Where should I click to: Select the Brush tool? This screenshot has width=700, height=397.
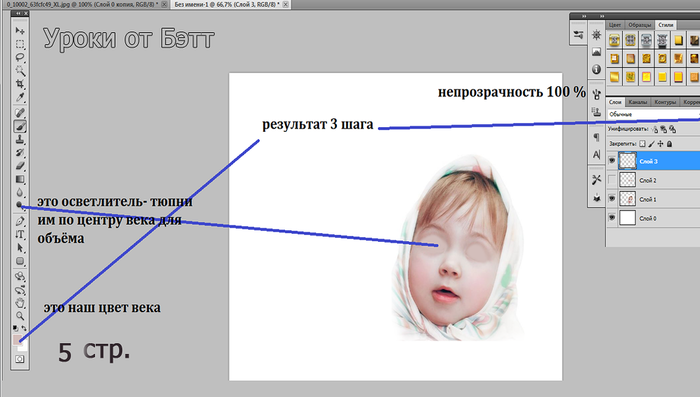tap(20, 126)
